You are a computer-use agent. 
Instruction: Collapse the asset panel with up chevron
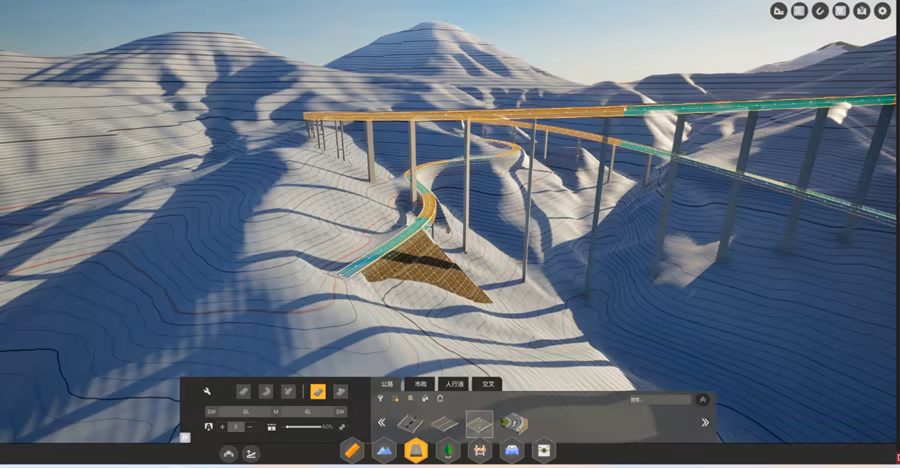(x=703, y=399)
